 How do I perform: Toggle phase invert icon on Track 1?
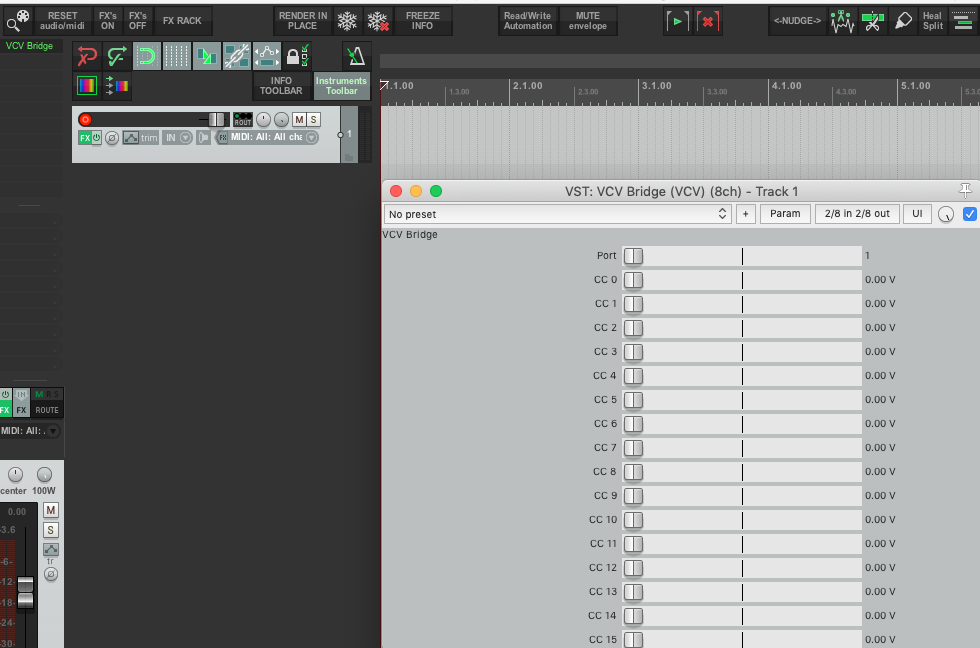[112, 137]
